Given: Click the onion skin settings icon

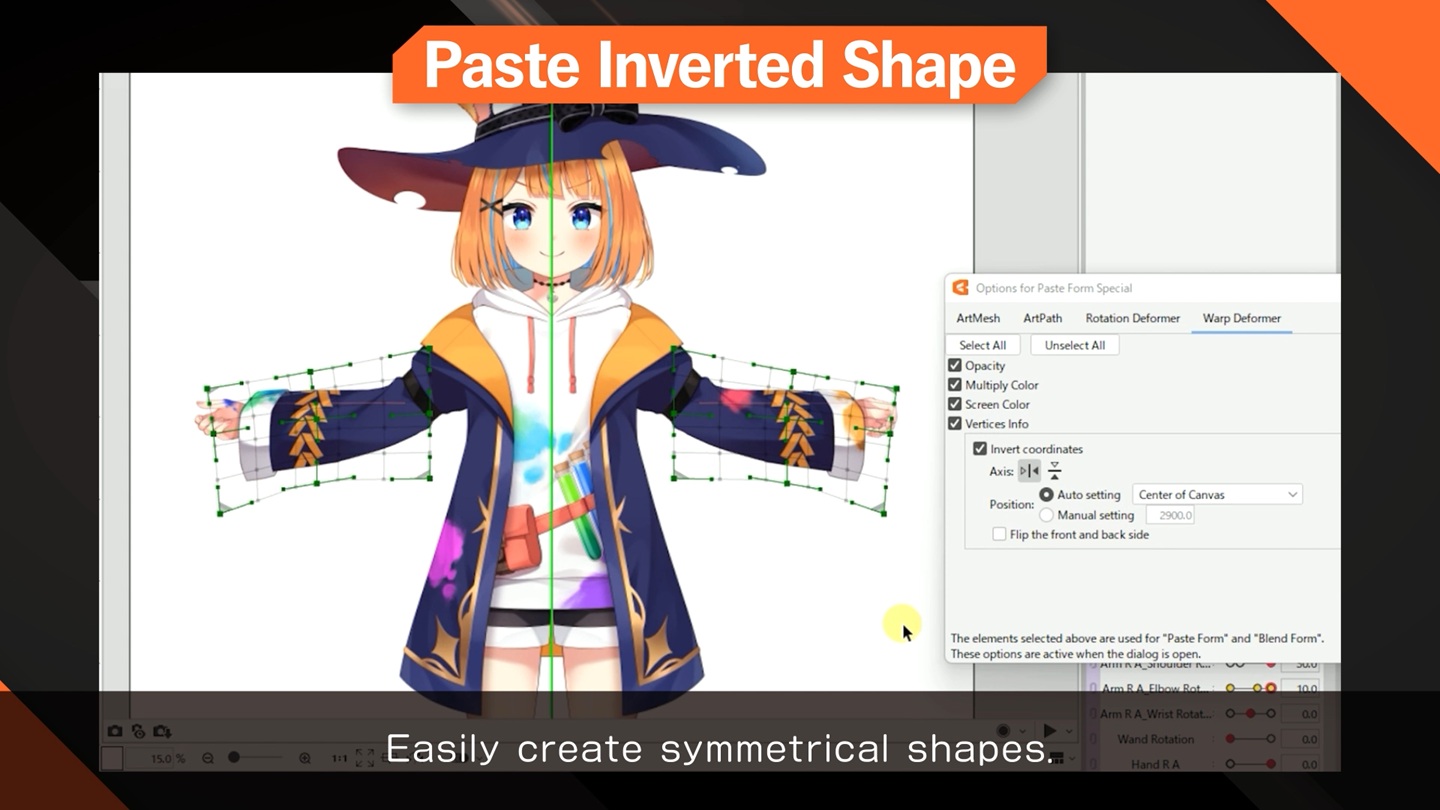Looking at the screenshot, I should pyautogui.click(x=137, y=731).
